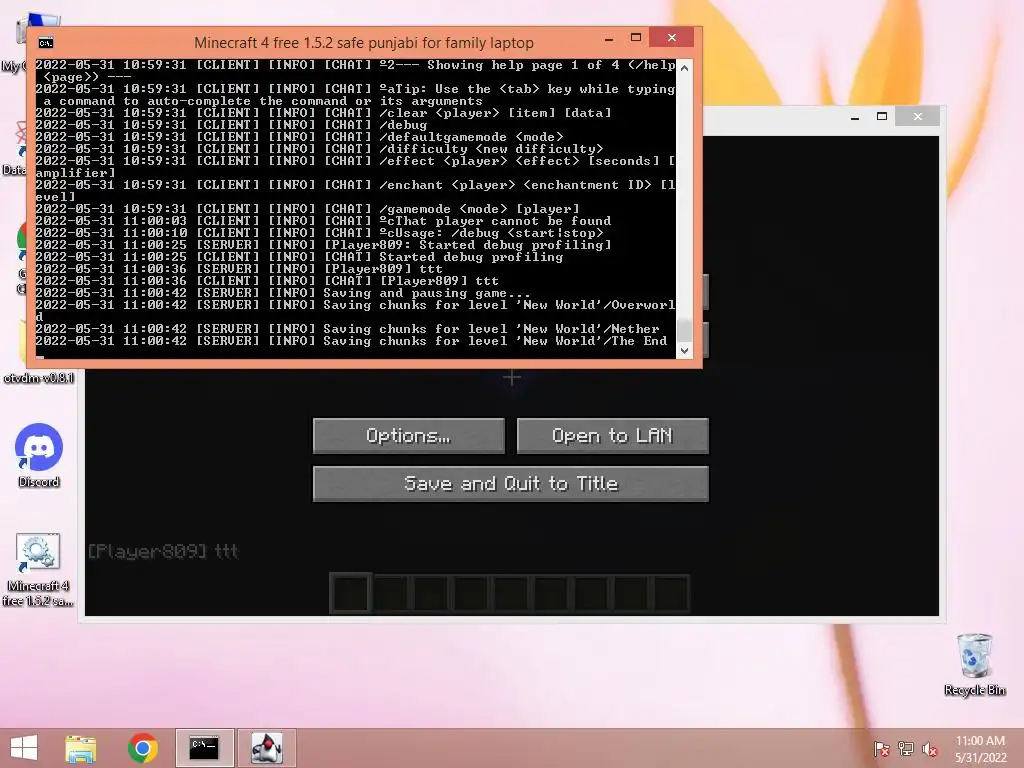The width and height of the screenshot is (1024, 768).
Task: Open the Discord desktop shortcut
Action: click(39, 456)
